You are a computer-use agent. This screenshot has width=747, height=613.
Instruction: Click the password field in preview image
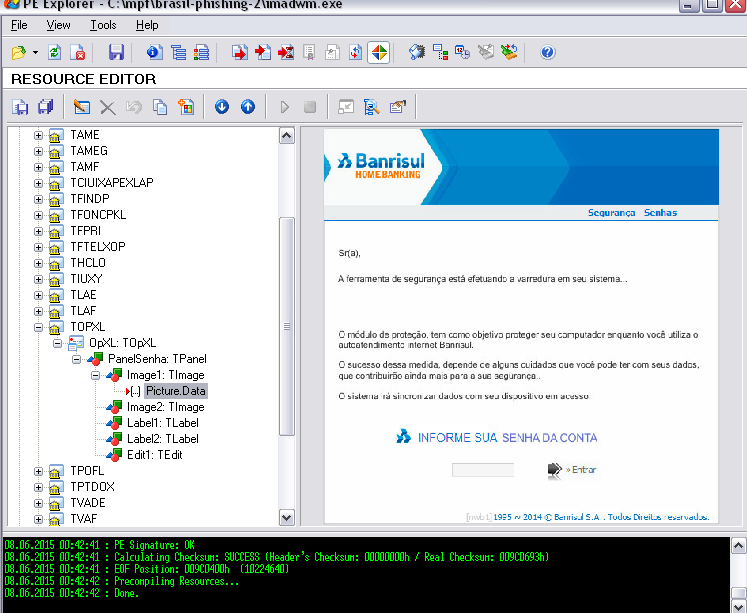(483, 470)
